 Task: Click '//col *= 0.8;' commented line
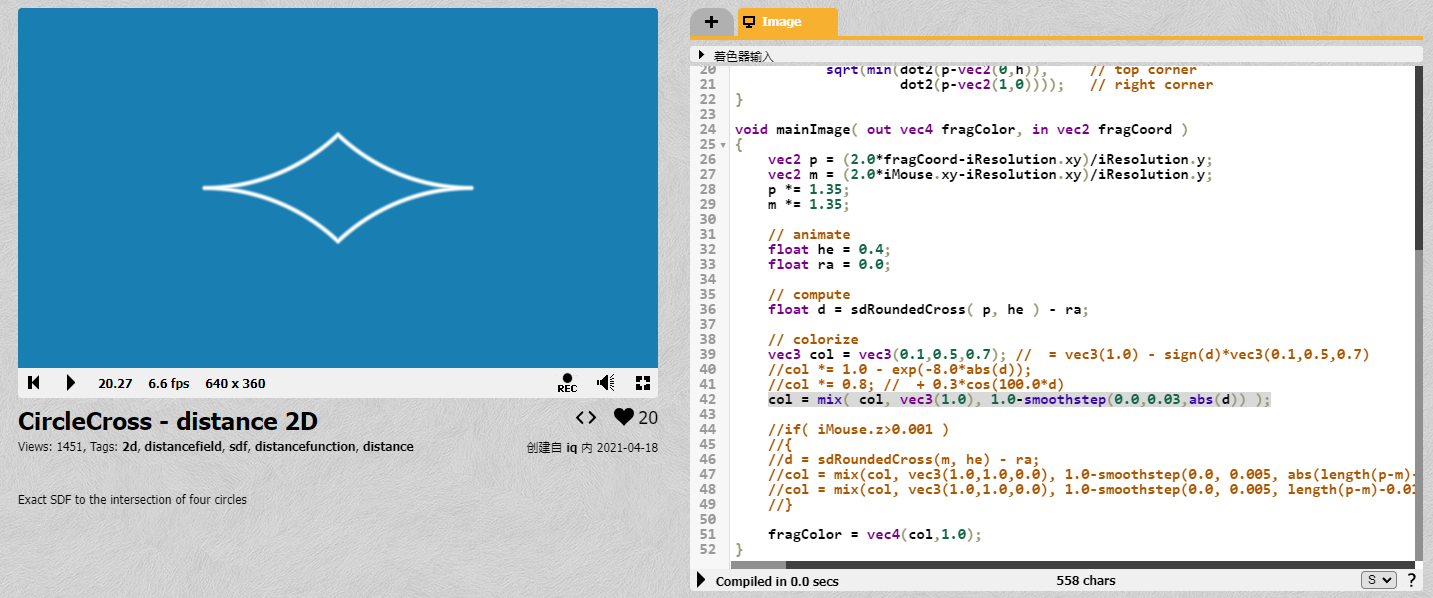917,384
